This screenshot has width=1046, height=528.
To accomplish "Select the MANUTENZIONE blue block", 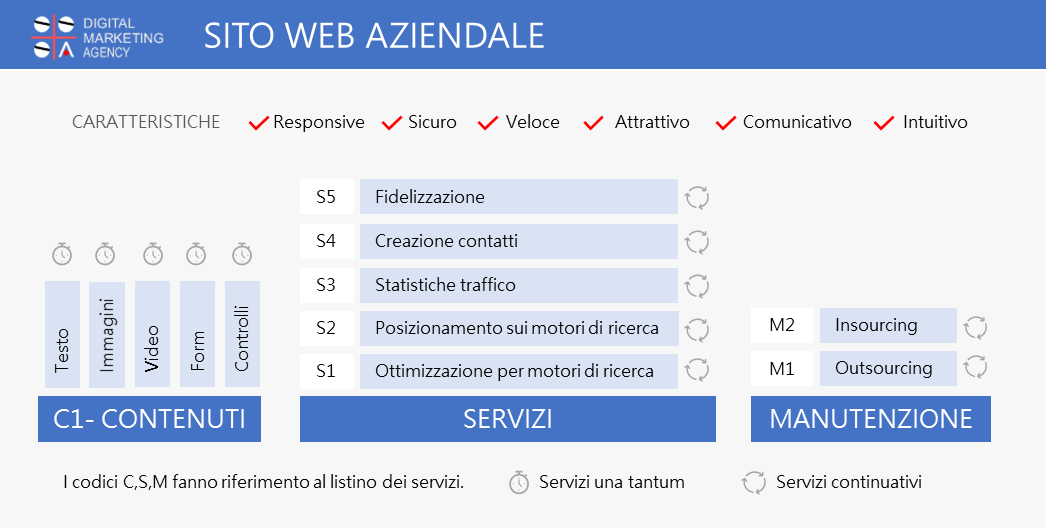I will pos(871,419).
